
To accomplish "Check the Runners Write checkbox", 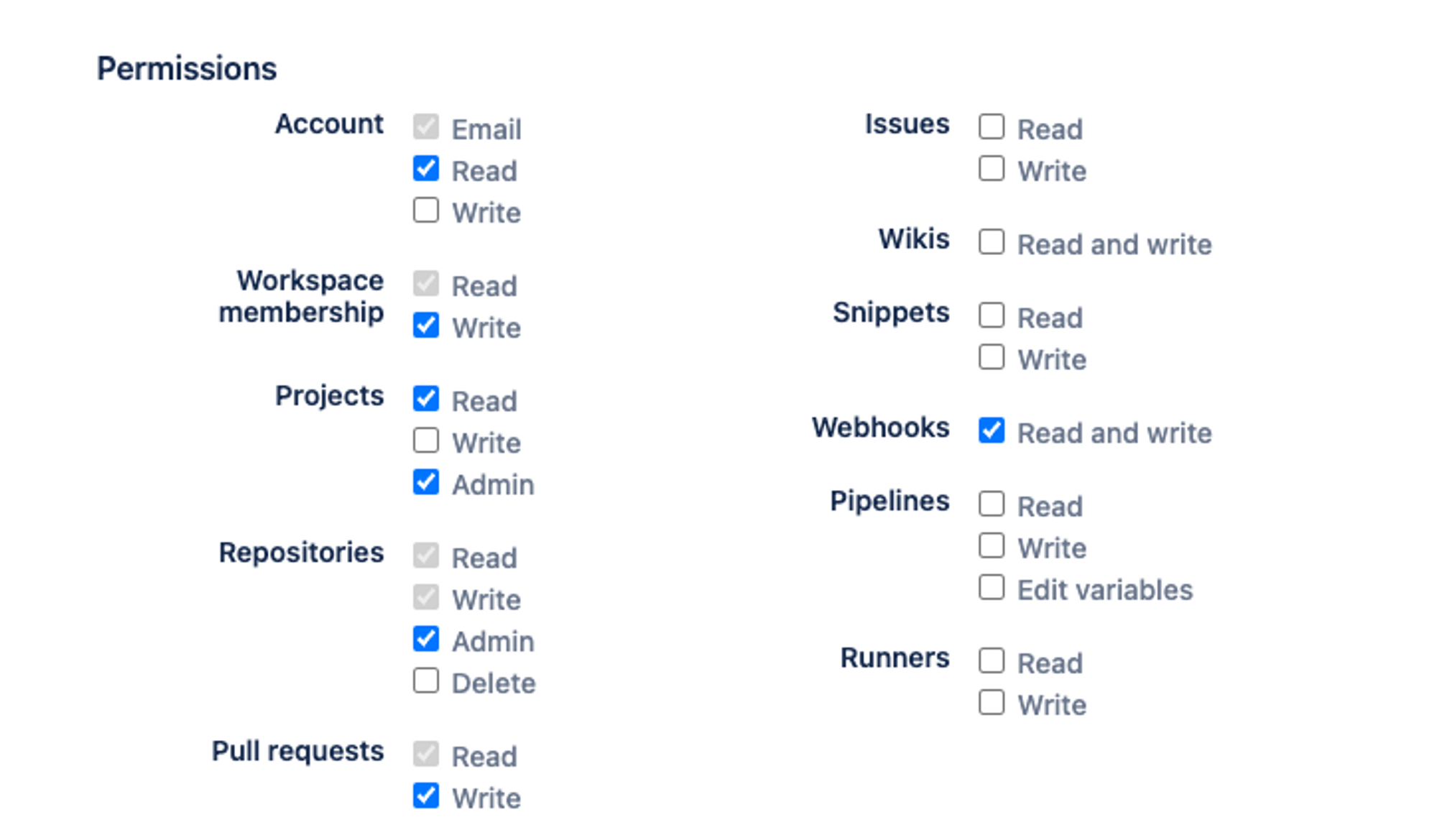I will pos(992,702).
